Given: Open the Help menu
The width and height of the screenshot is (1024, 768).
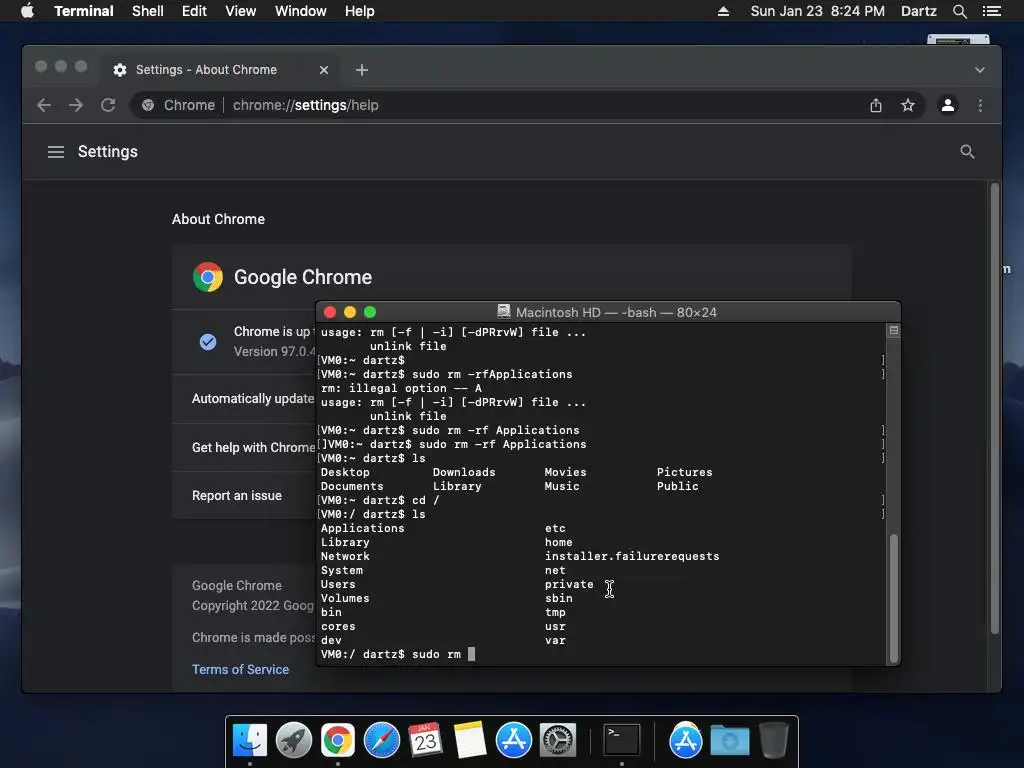Looking at the screenshot, I should [x=359, y=11].
